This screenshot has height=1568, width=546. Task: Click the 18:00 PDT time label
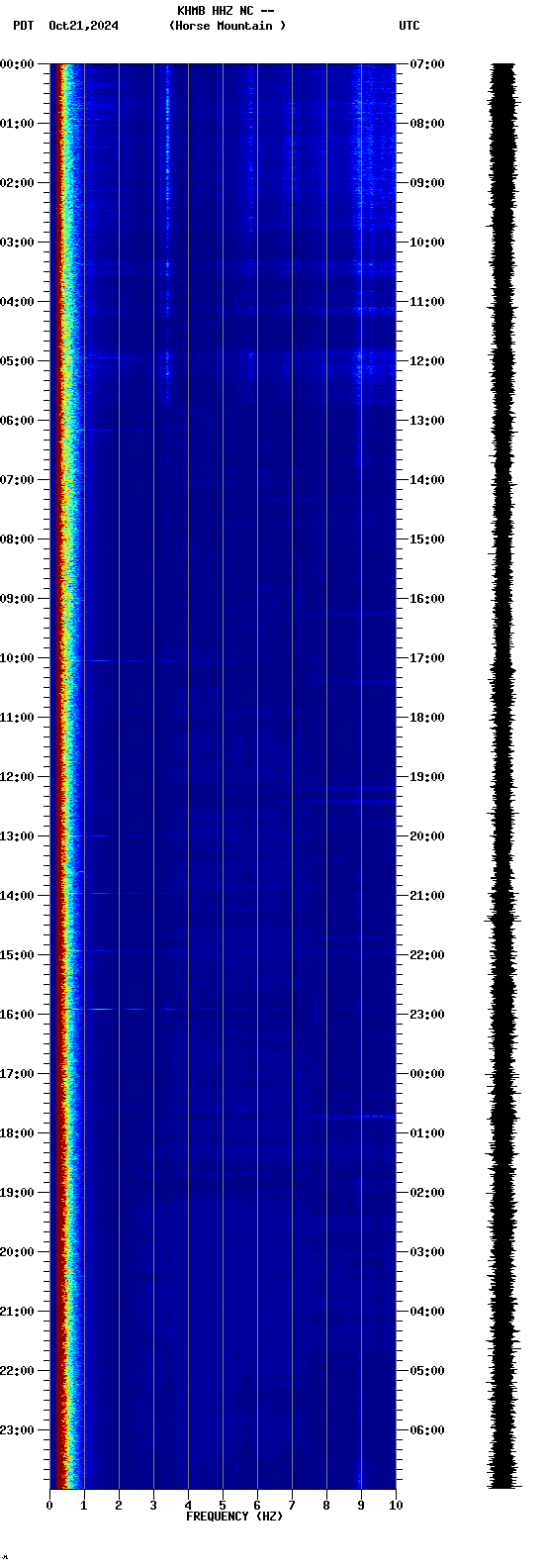17,1133
